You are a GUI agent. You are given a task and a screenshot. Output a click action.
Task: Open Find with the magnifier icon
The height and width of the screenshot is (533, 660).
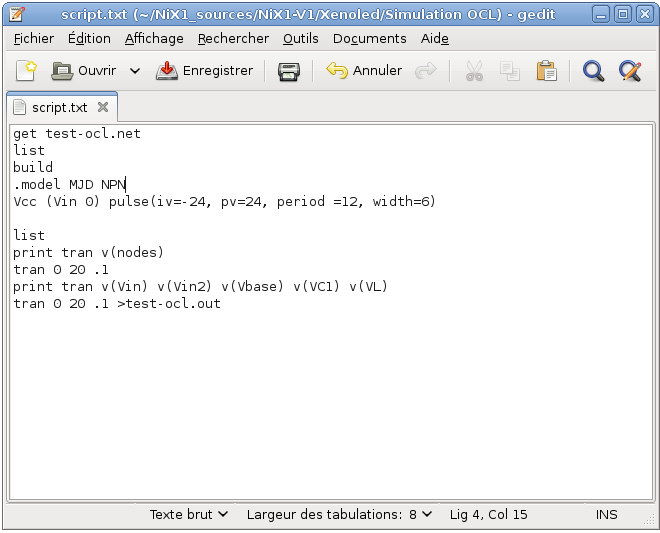click(x=594, y=71)
